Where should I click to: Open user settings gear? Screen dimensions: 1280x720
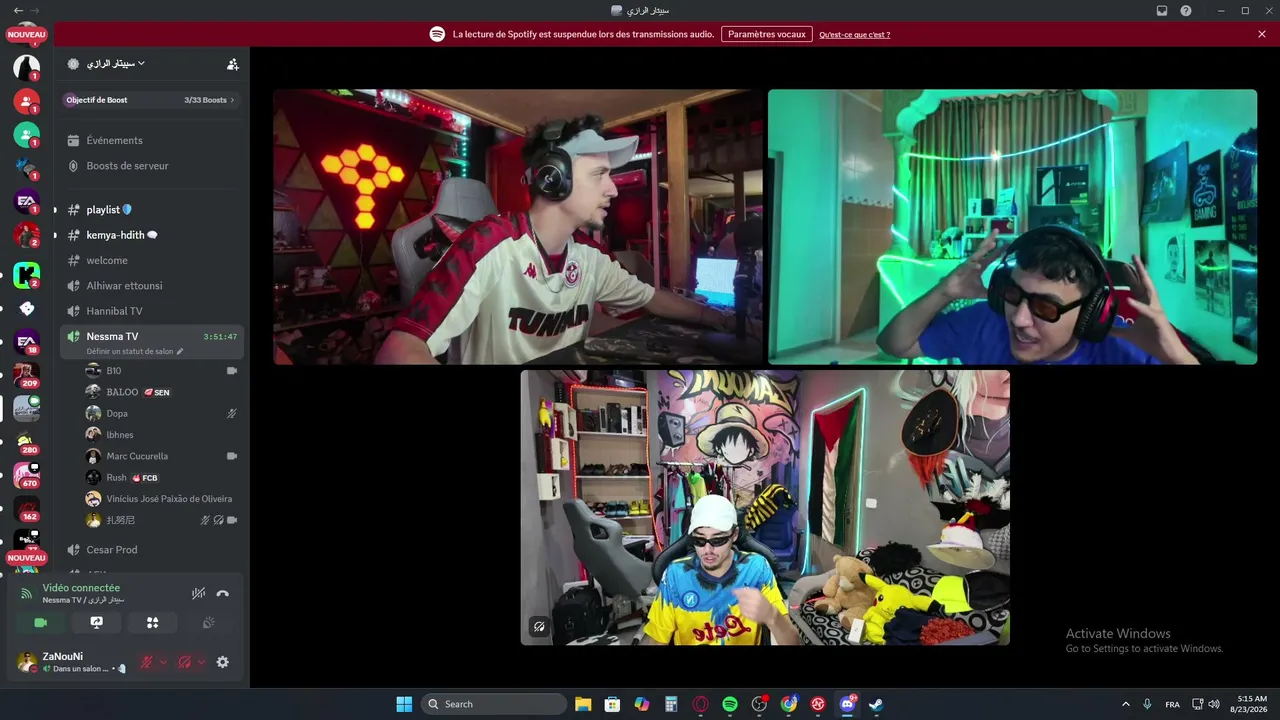point(223,662)
